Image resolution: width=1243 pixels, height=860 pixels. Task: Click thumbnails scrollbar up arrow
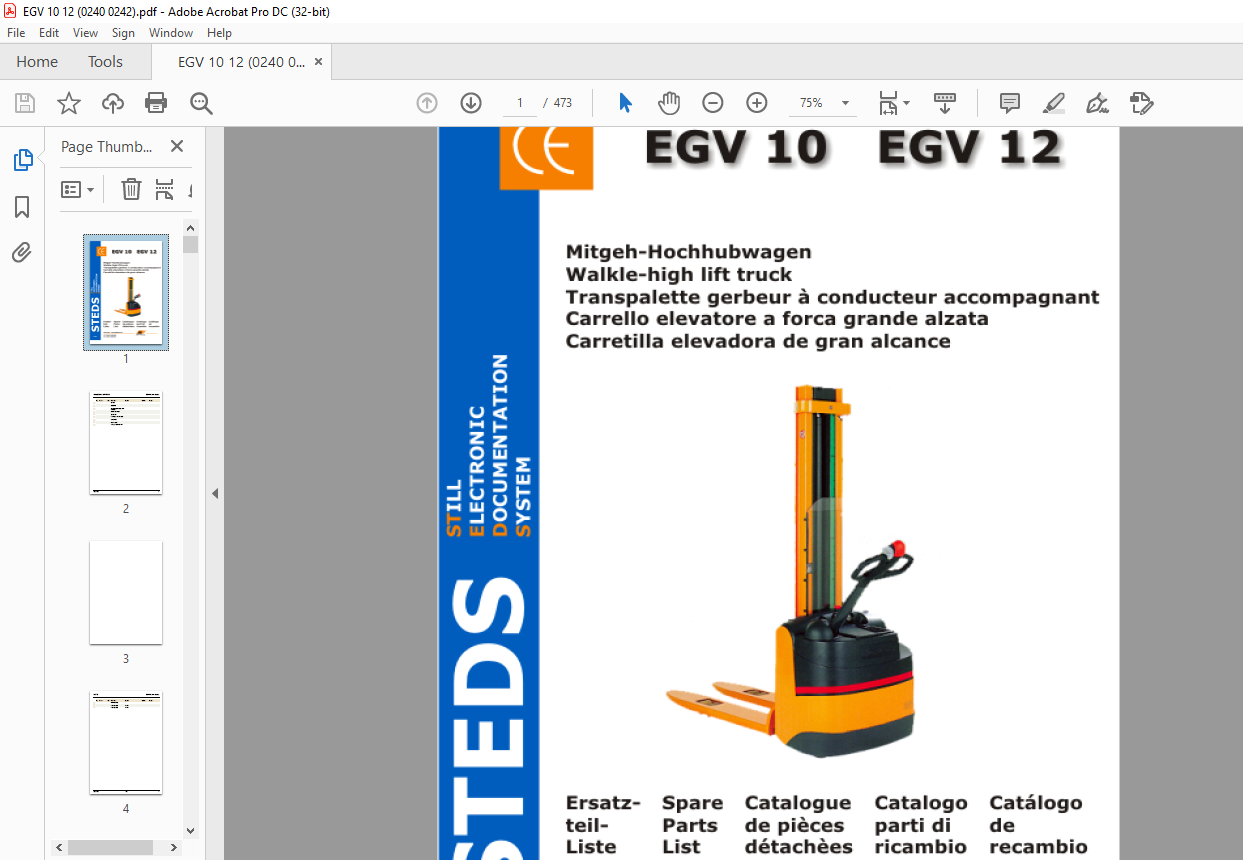191,227
